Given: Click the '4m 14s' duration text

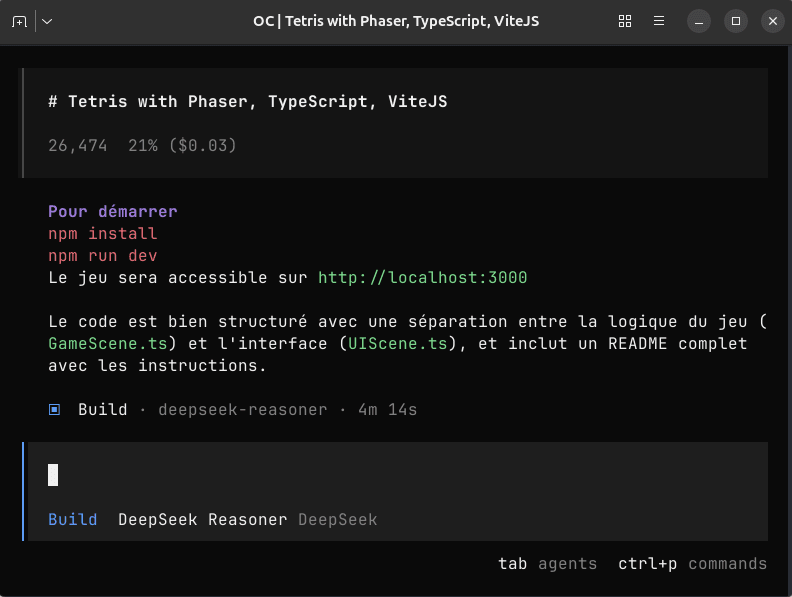Looking at the screenshot, I should (x=387, y=409).
